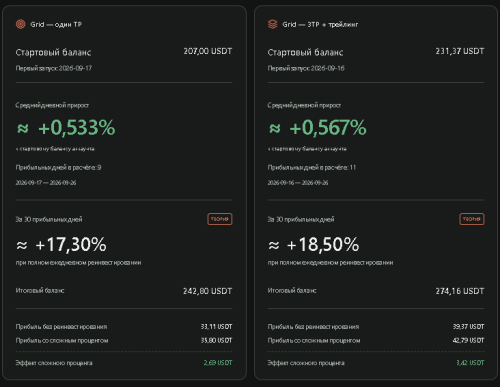This screenshot has width=500, height=387.
Task: Click 'Итоговый баланс' label in the 'Grid — один TP' card
Action: click(40, 291)
